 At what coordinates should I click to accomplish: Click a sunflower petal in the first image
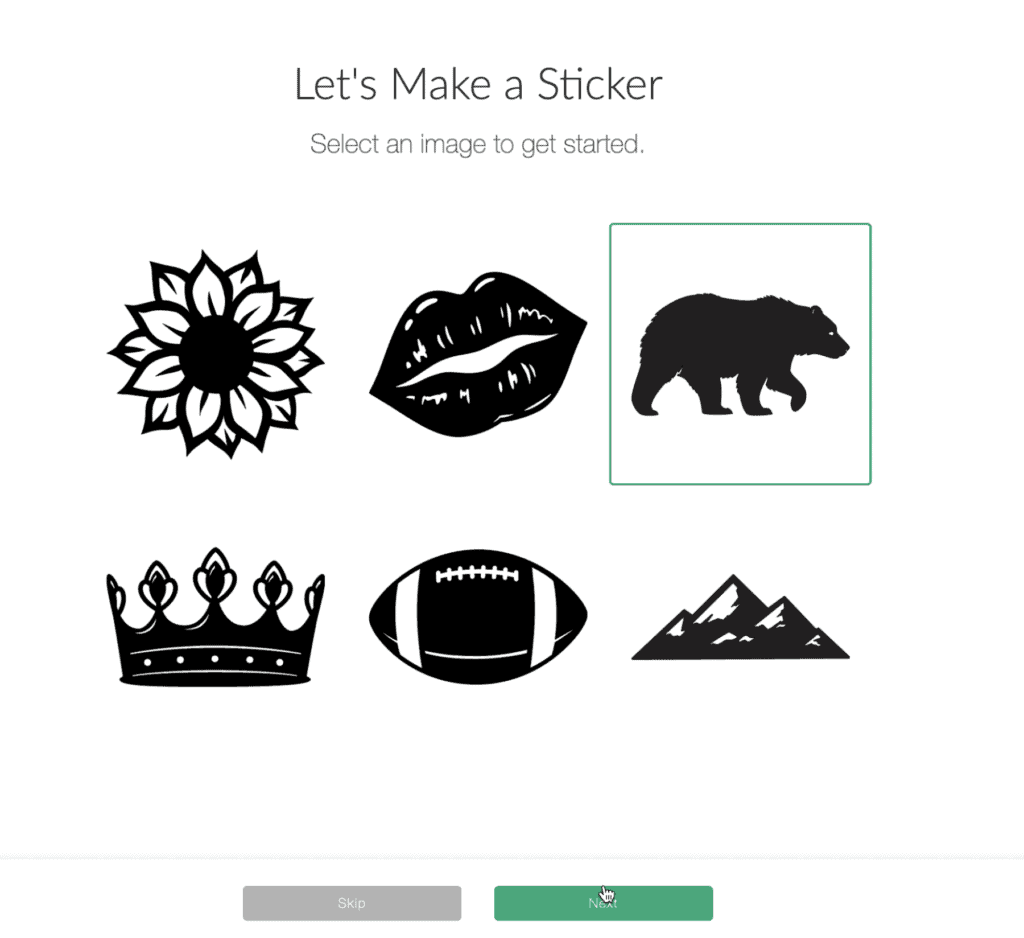click(208, 285)
